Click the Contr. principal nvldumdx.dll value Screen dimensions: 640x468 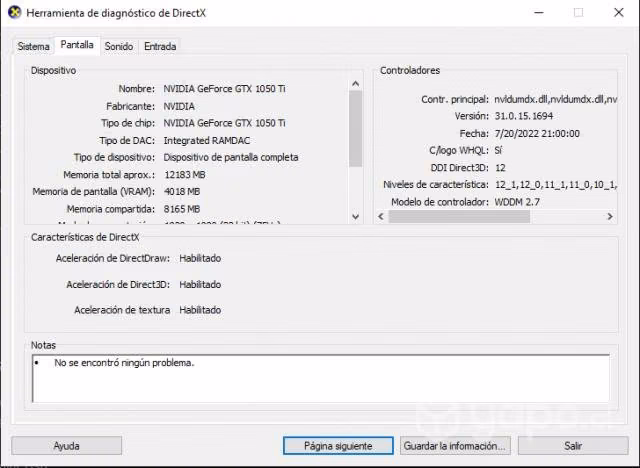coord(555,99)
